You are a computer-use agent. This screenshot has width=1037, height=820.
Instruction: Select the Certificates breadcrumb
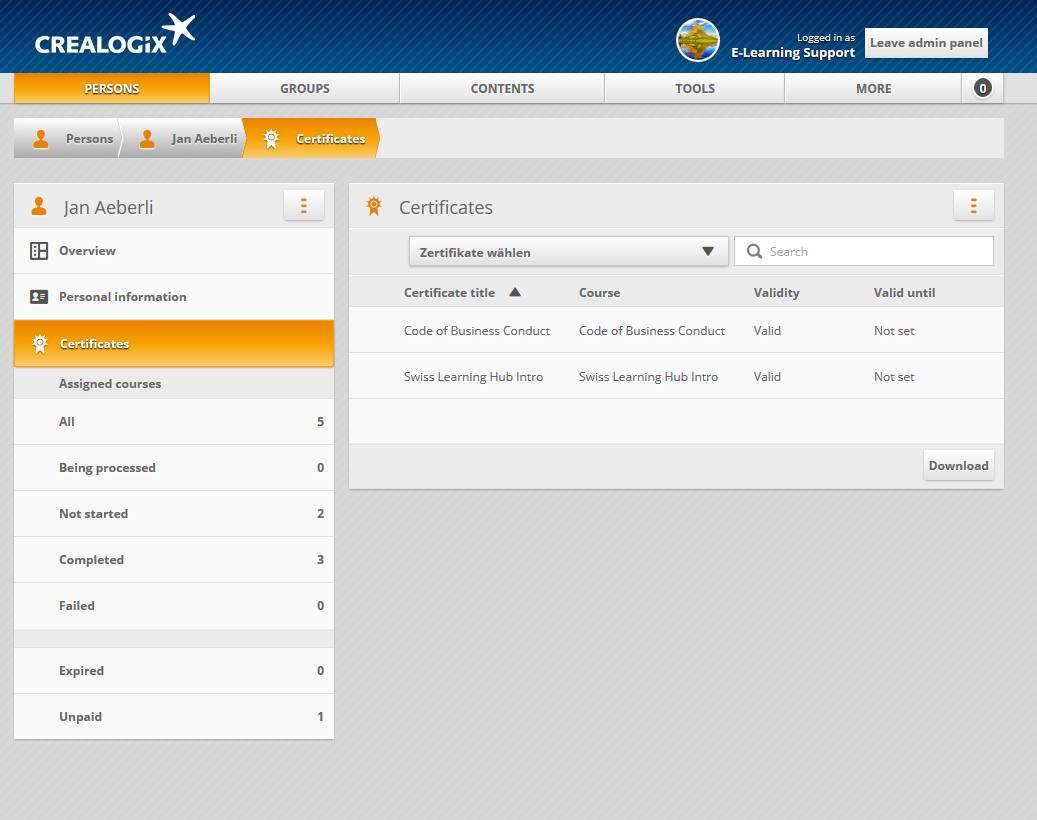(311, 139)
